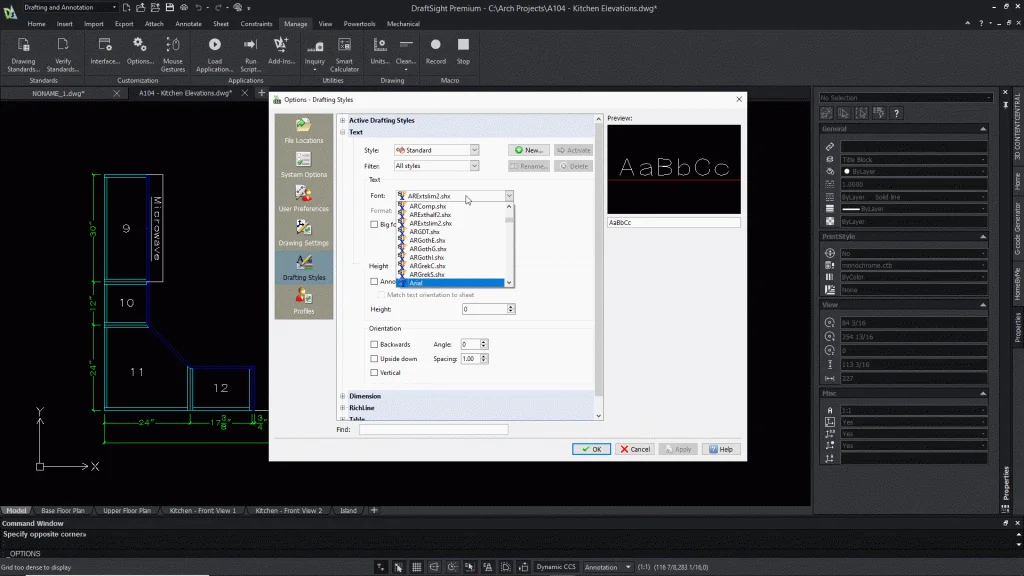Screen dimensions: 1024x576
Task: Tick the Vertical orientation checkbox
Action: point(374,372)
